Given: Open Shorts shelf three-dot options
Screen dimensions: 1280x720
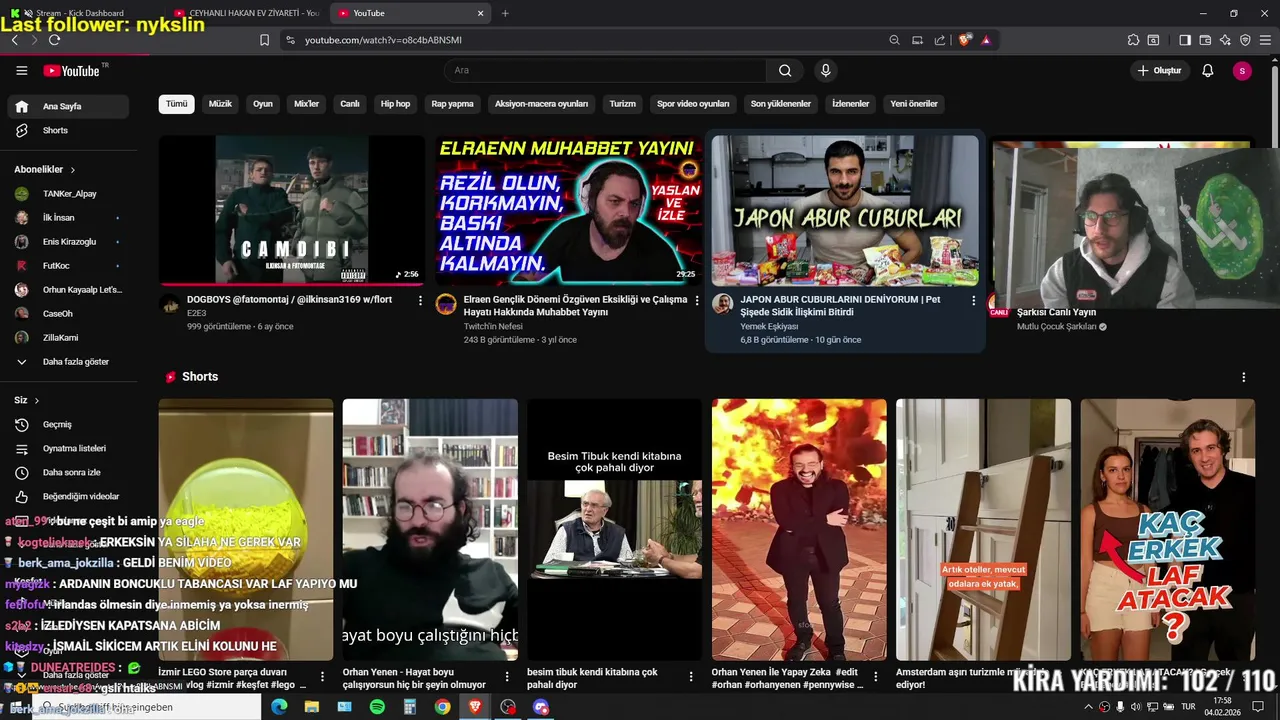Looking at the screenshot, I should [1244, 377].
